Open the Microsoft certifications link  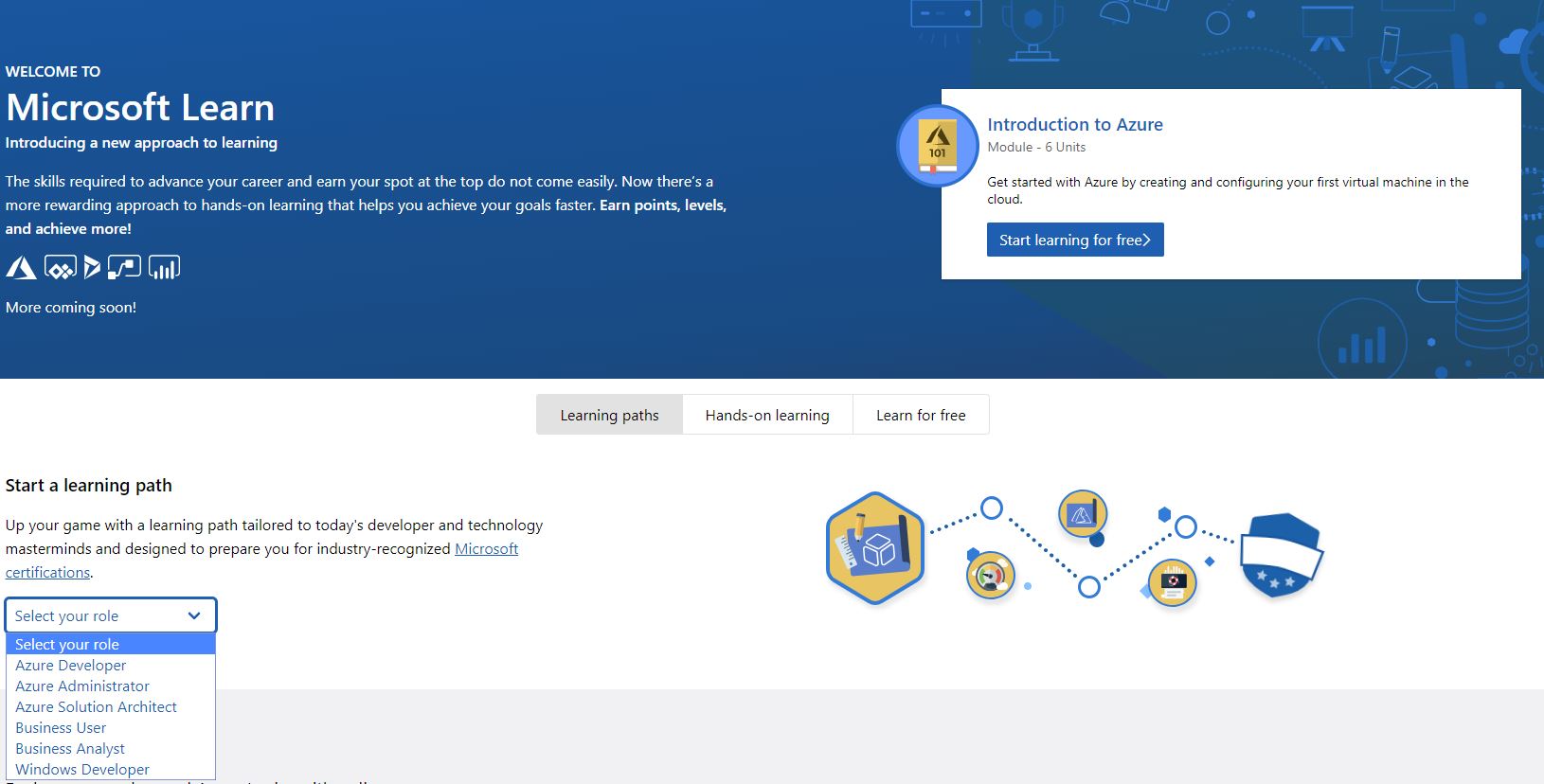(x=486, y=549)
